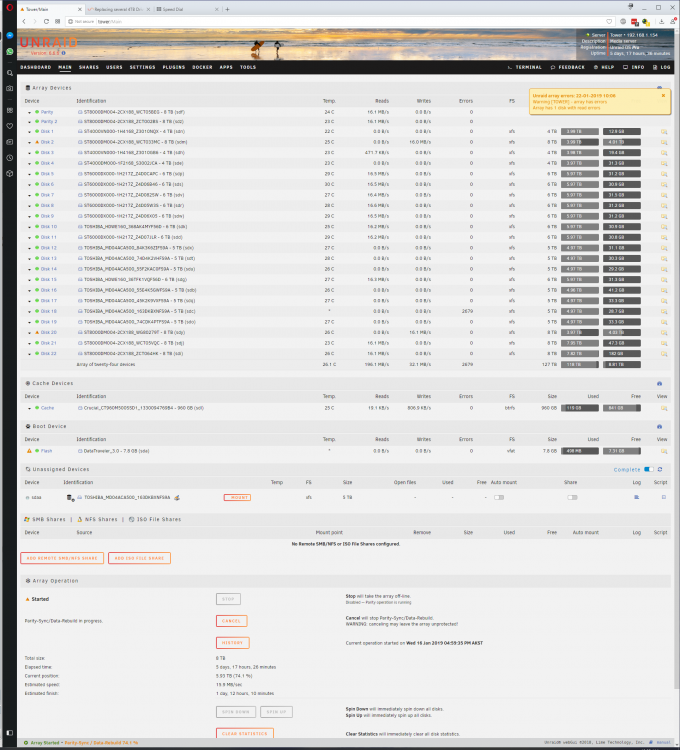Screen dimensions: 680x750
Task: Go back to previous browser page
Action: 24,22
